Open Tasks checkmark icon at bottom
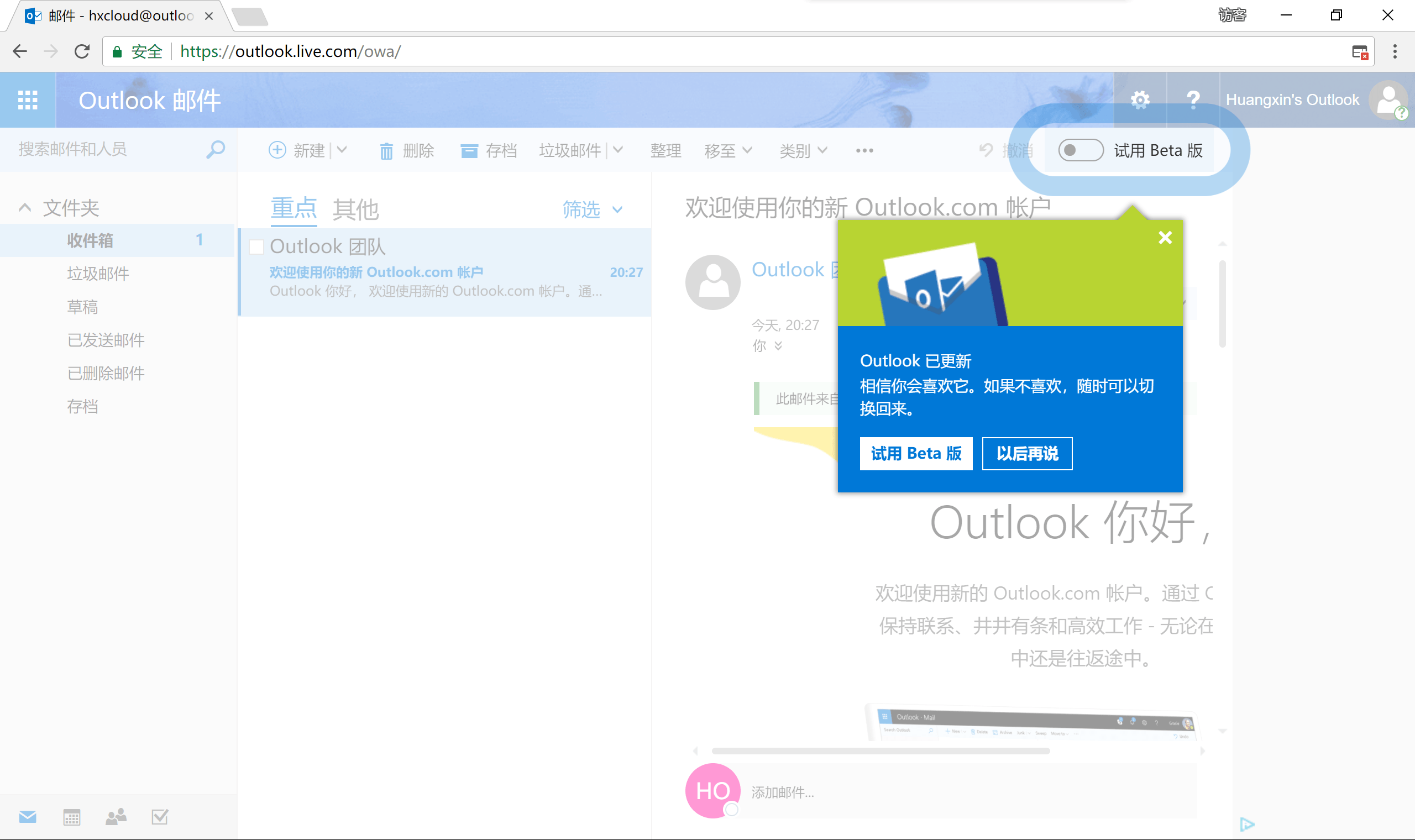 pyautogui.click(x=160, y=817)
